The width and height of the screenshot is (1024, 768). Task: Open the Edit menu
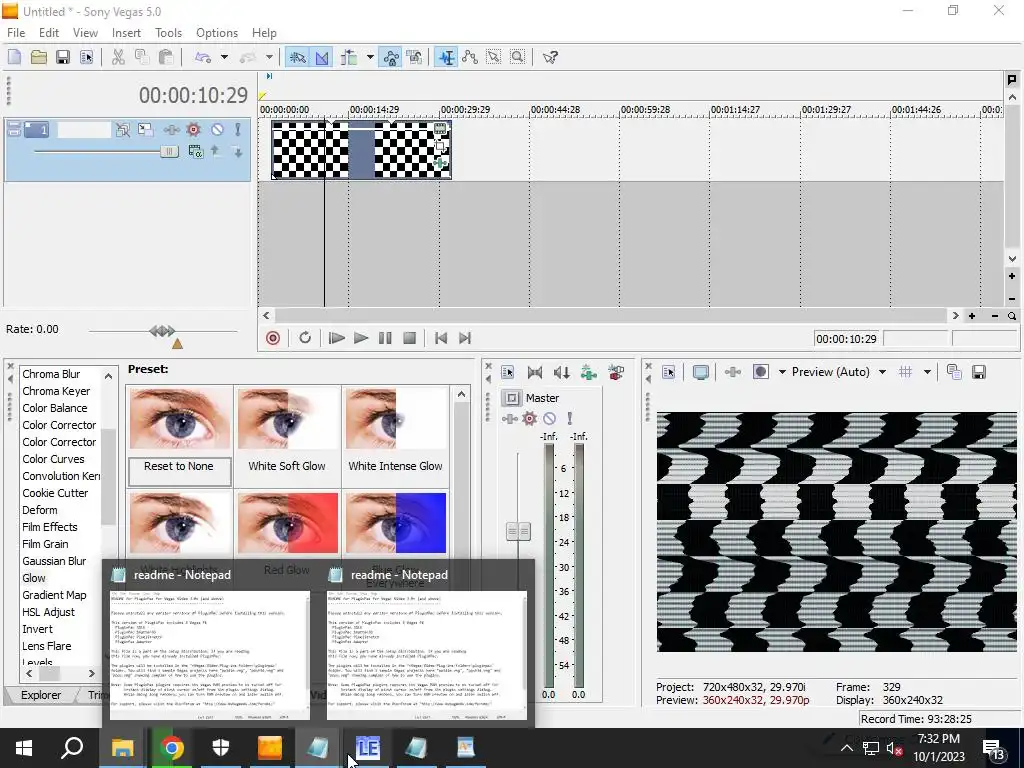[48, 33]
